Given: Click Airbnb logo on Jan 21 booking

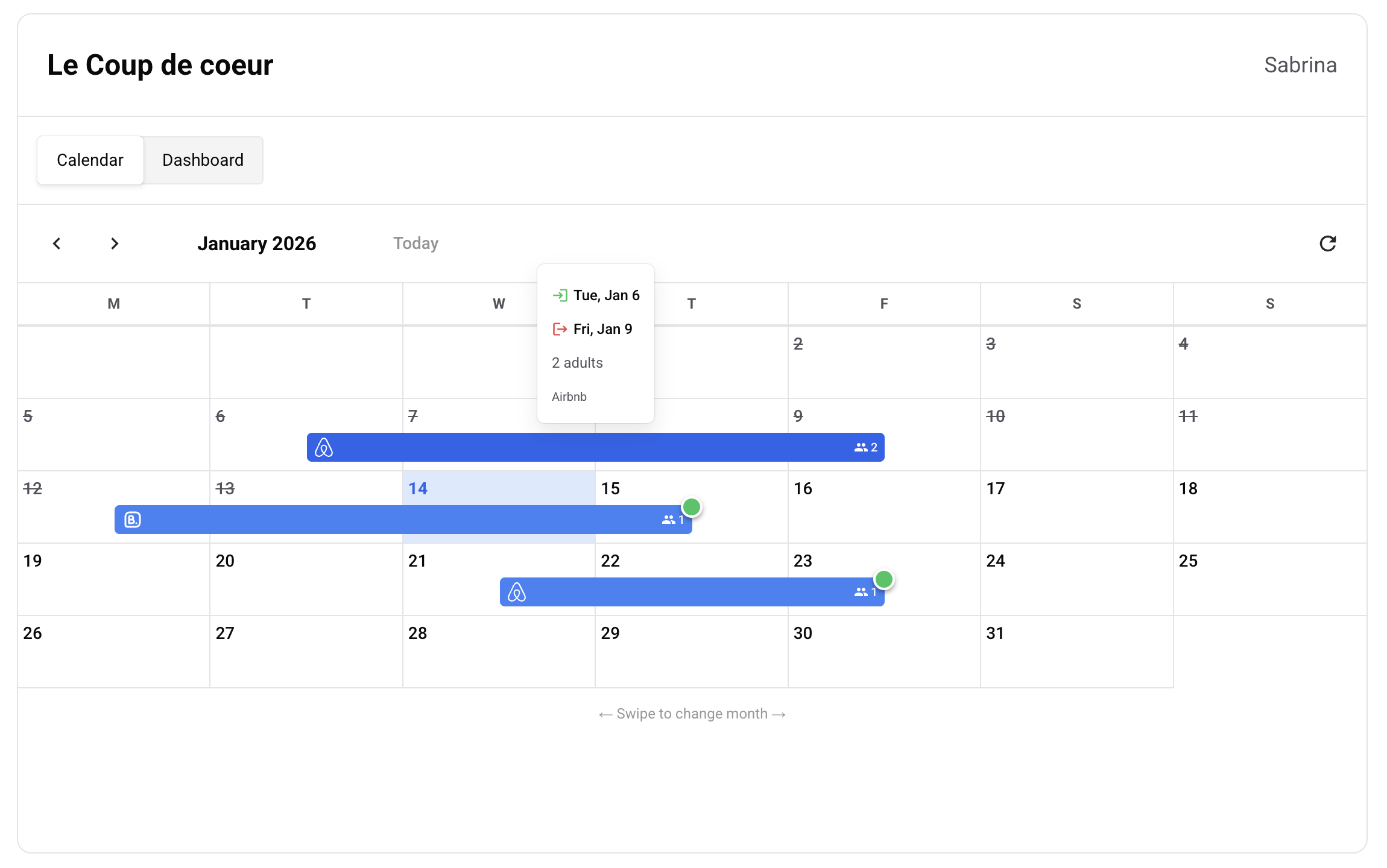Looking at the screenshot, I should [x=517, y=592].
